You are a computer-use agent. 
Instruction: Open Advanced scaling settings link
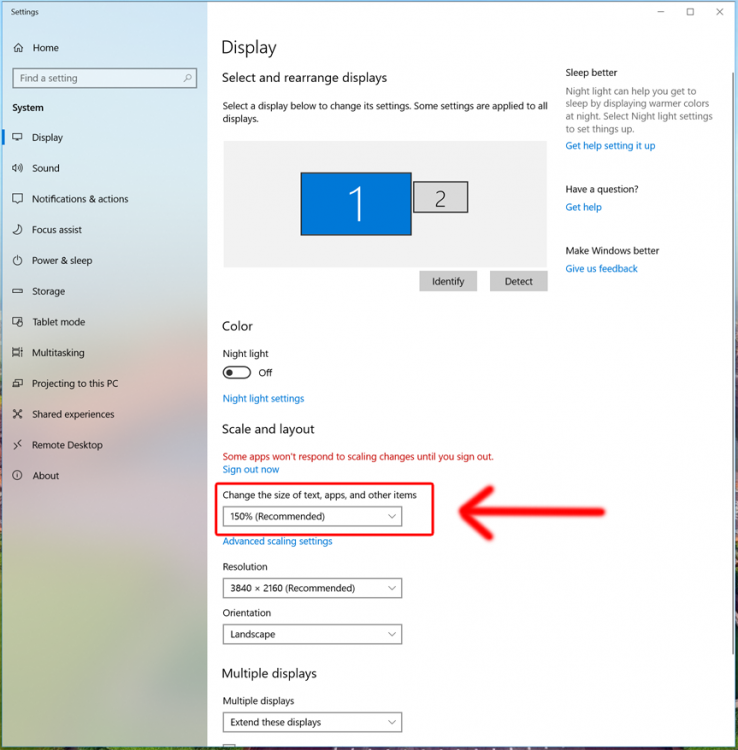click(x=277, y=541)
